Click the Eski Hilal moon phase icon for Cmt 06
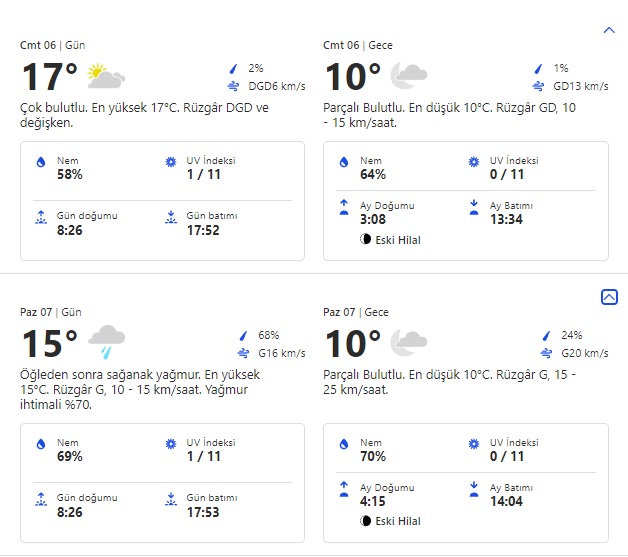The width and height of the screenshot is (628, 557). point(366,240)
